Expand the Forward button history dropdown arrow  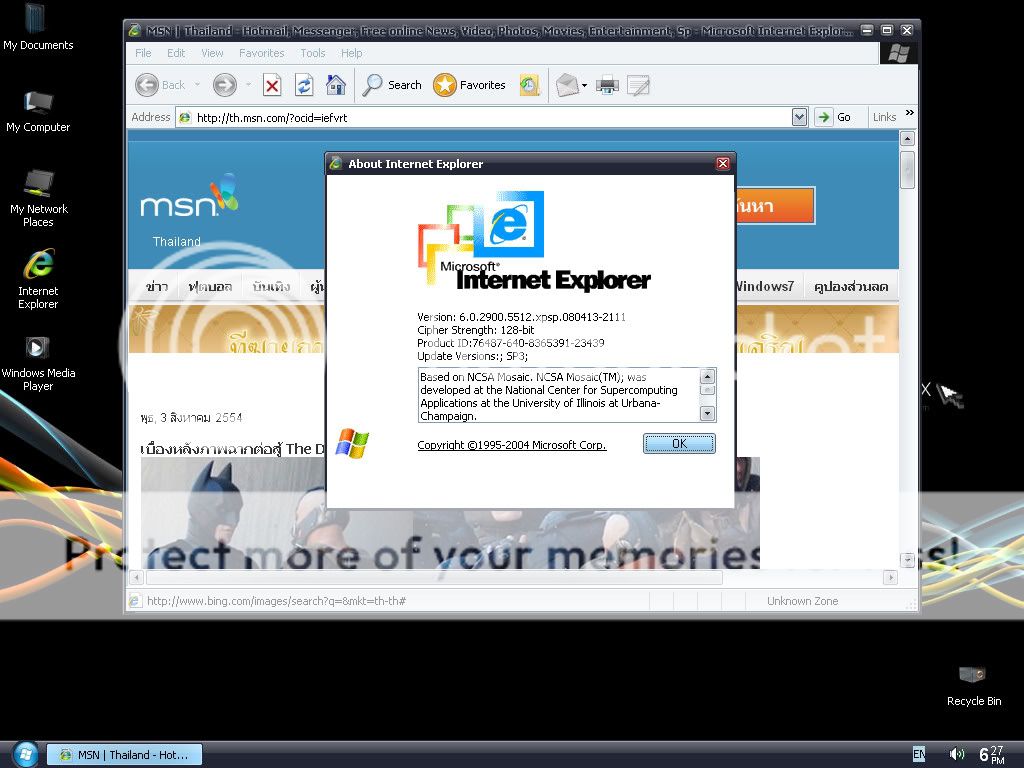(248, 85)
